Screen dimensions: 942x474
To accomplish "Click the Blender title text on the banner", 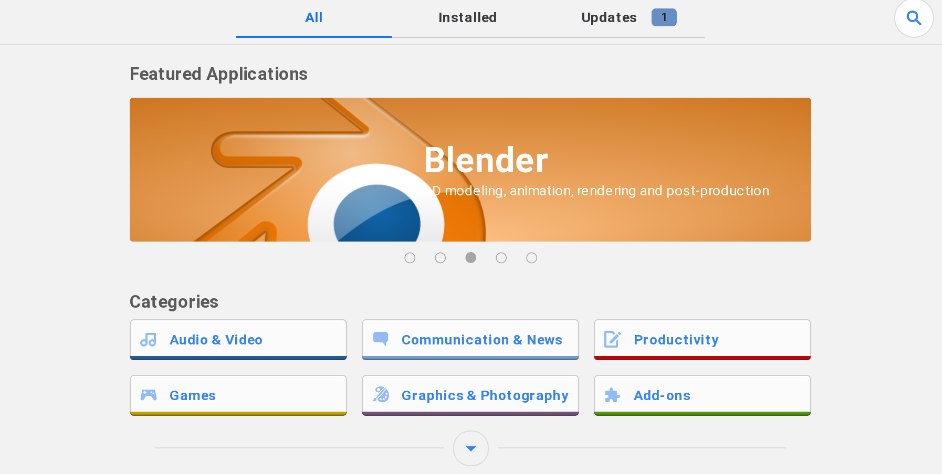I will [x=486, y=160].
